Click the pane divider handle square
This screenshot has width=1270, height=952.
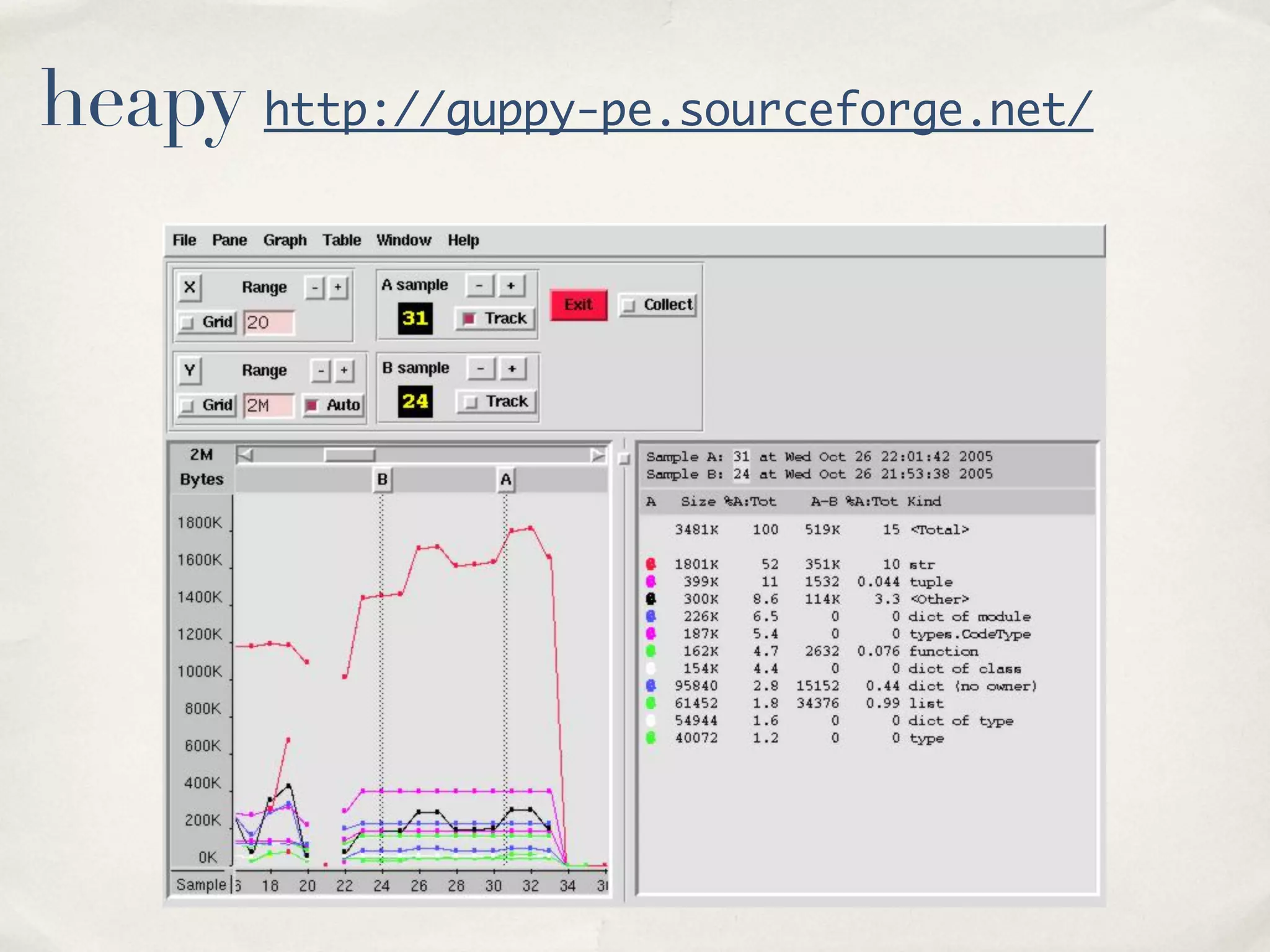click(624, 459)
